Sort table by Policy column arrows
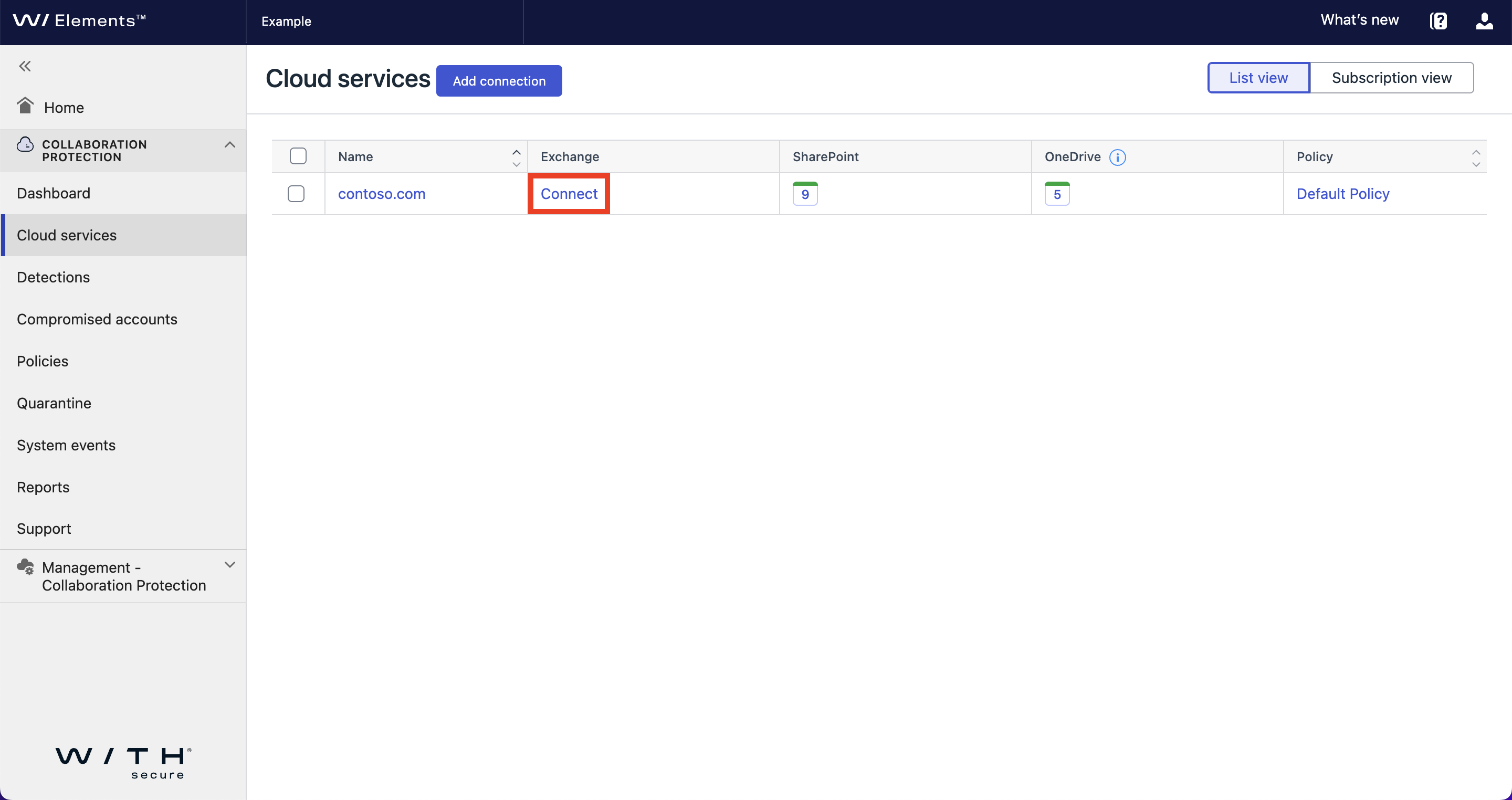Viewport: 1512px width, 800px height. pyautogui.click(x=1476, y=157)
